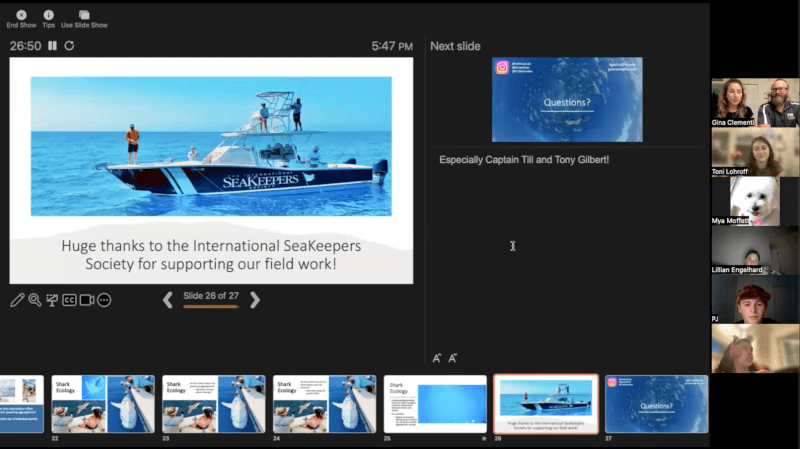
Task: Reset the presentation timer
Action: (69, 45)
